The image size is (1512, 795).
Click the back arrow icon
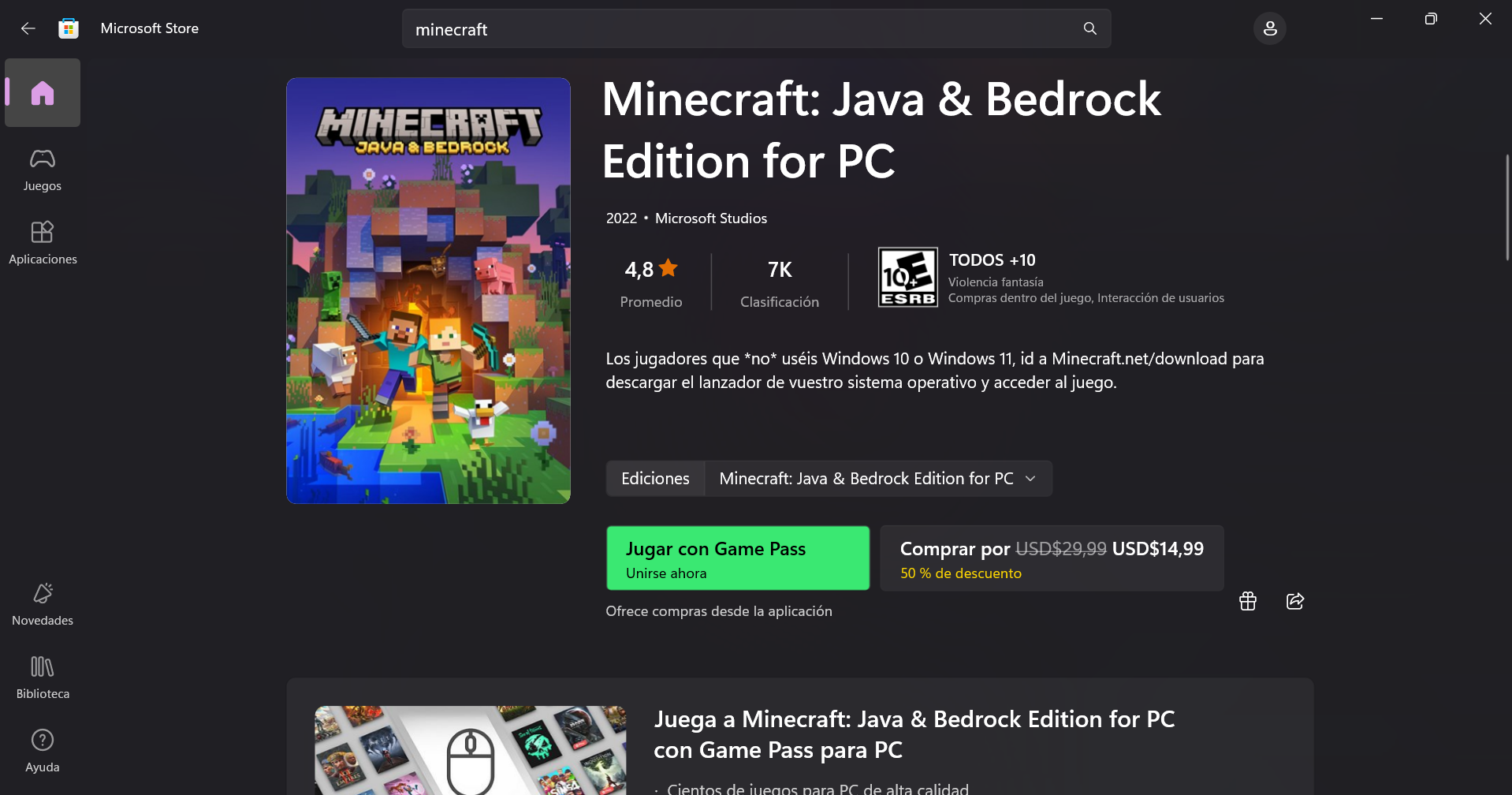pyautogui.click(x=28, y=28)
